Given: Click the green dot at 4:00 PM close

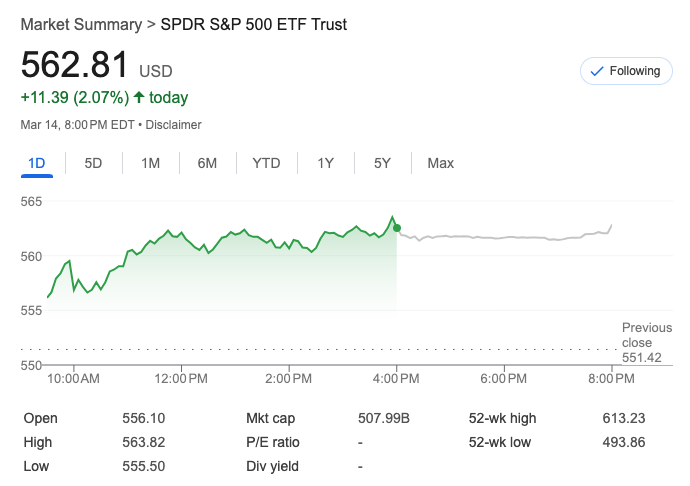Looking at the screenshot, I should point(397,228).
